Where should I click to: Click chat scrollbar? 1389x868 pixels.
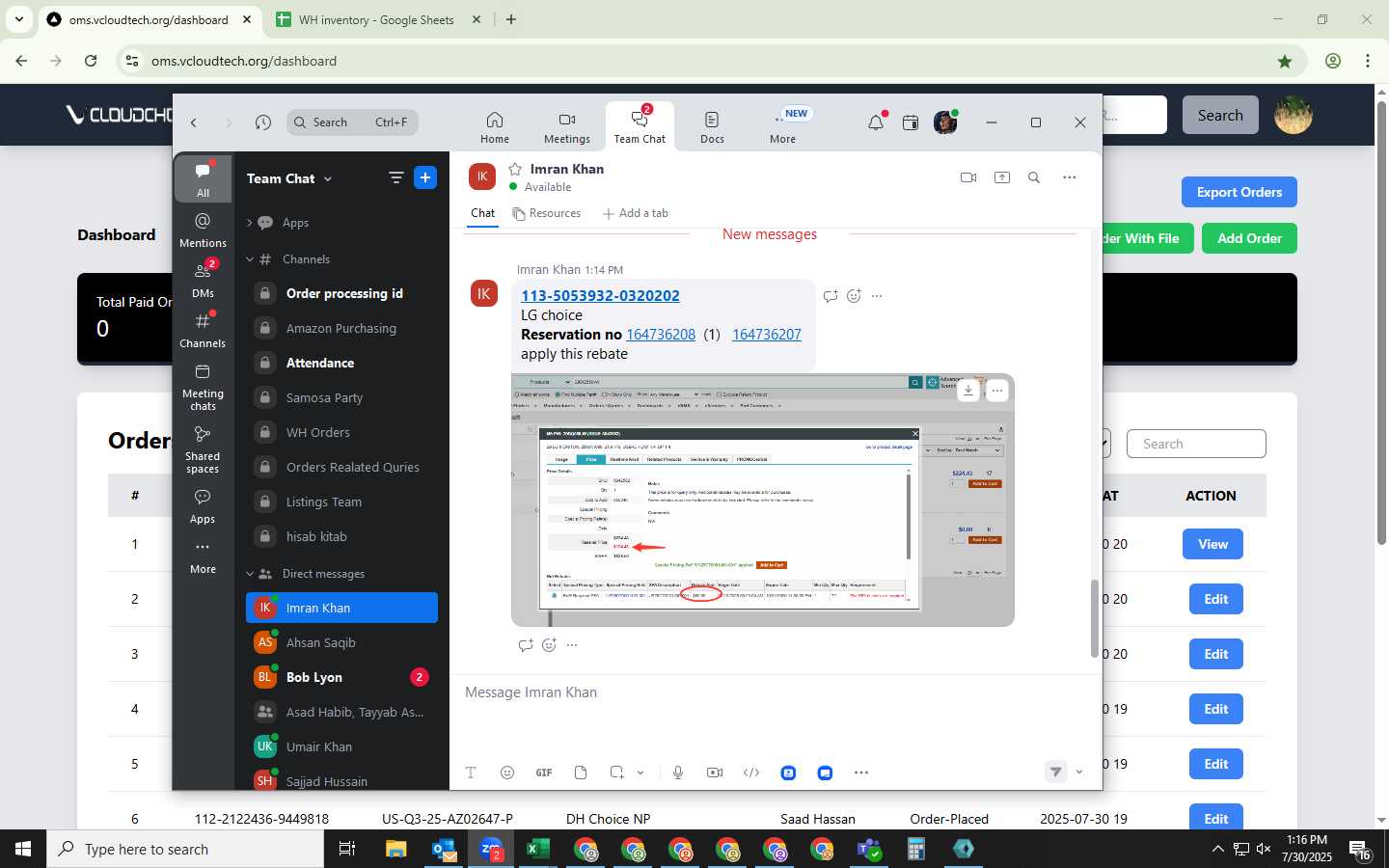1094,619
